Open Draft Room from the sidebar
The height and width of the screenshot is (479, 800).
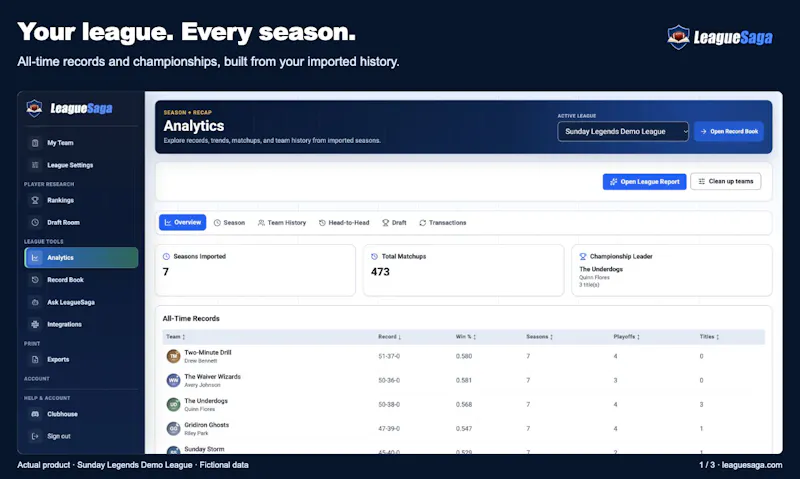coord(81,222)
